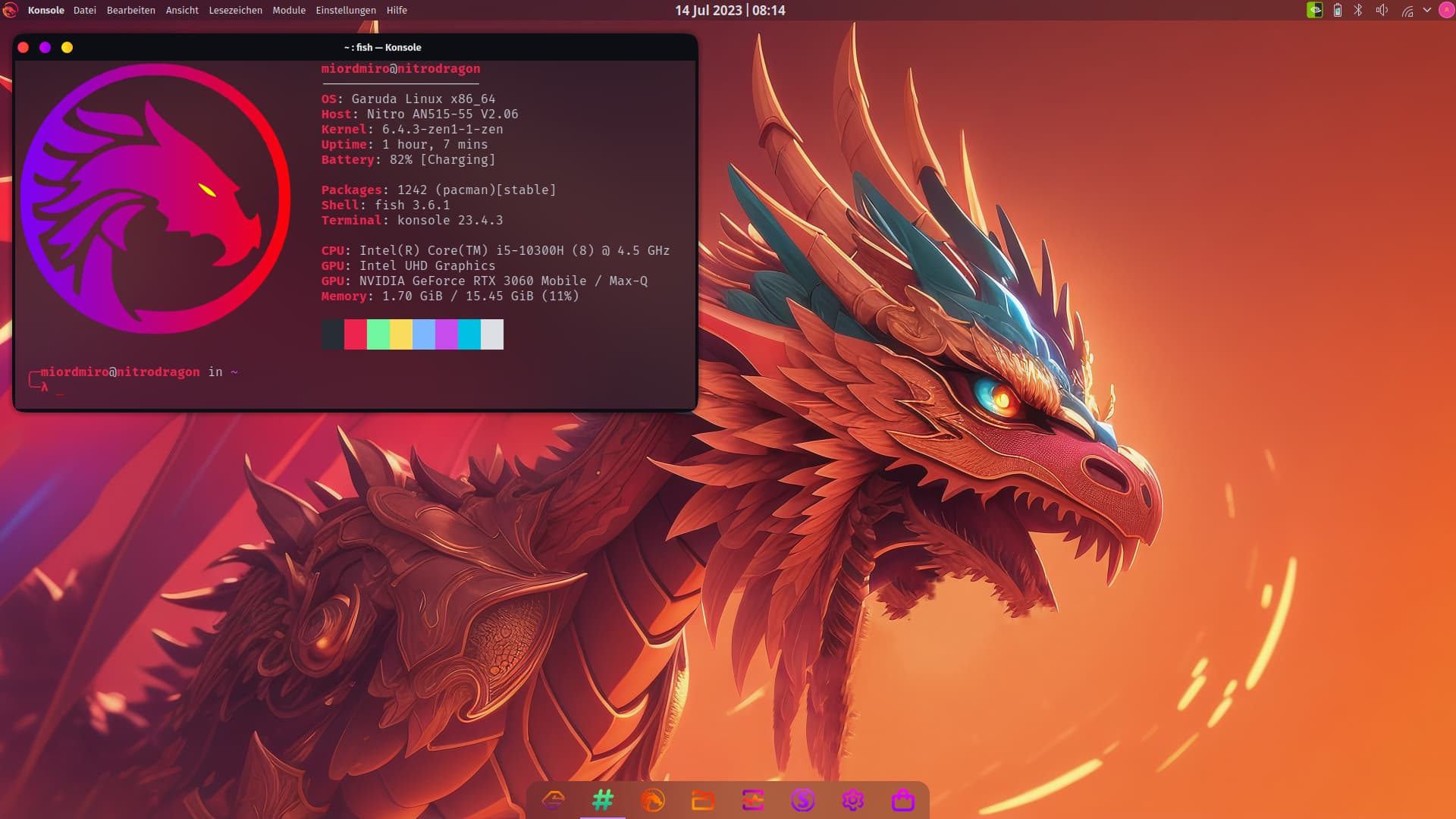The width and height of the screenshot is (1456, 819).
Task: Click the magenta color block in terminal
Action: [447, 334]
